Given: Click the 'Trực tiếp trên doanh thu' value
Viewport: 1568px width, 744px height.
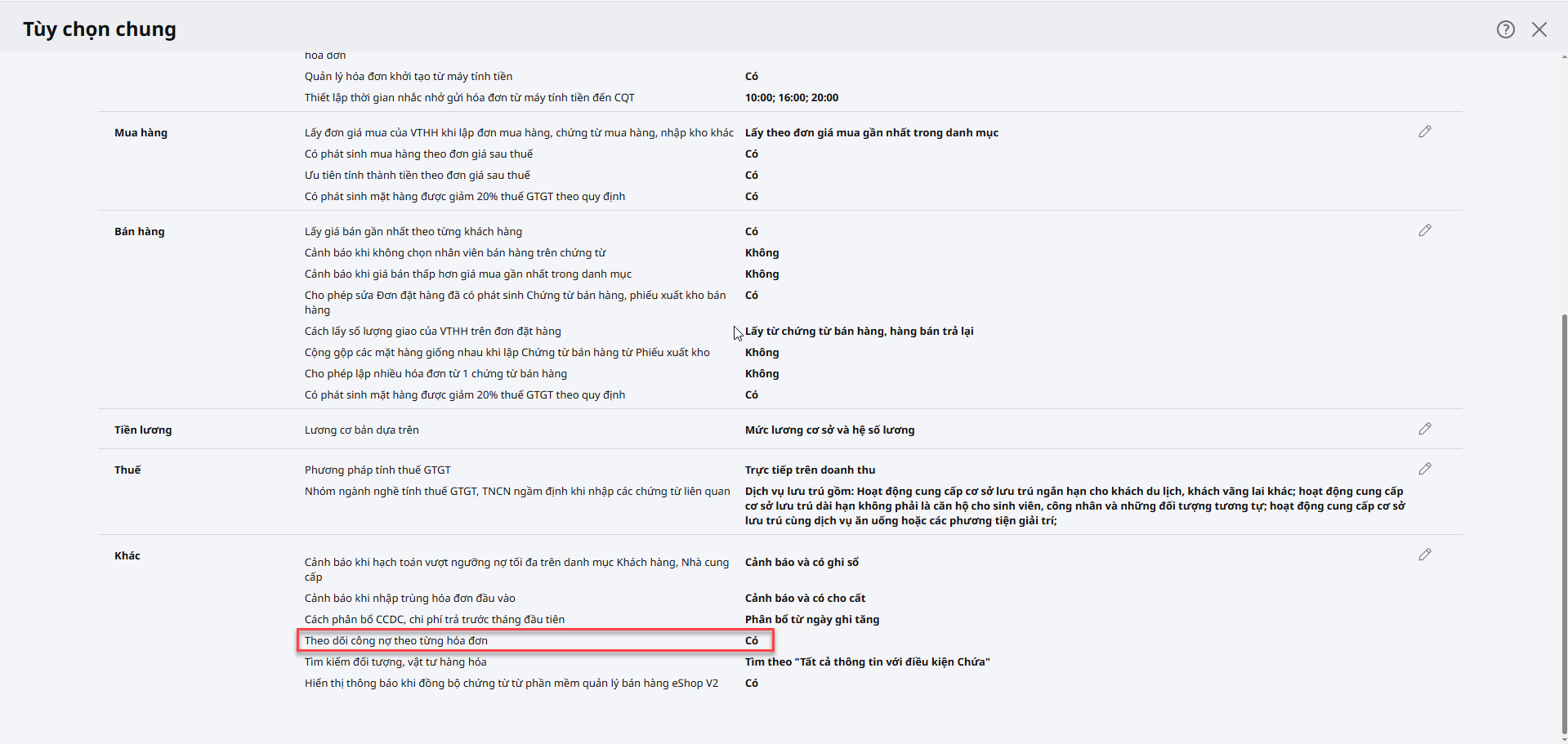Looking at the screenshot, I should coord(810,470).
